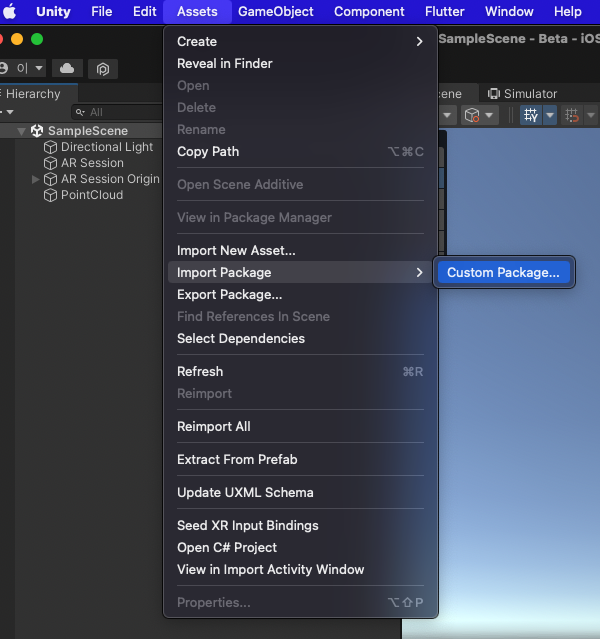Image resolution: width=600 pixels, height=639 pixels.
Task: Open the Unity application menu
Action: pyautogui.click(x=53, y=11)
